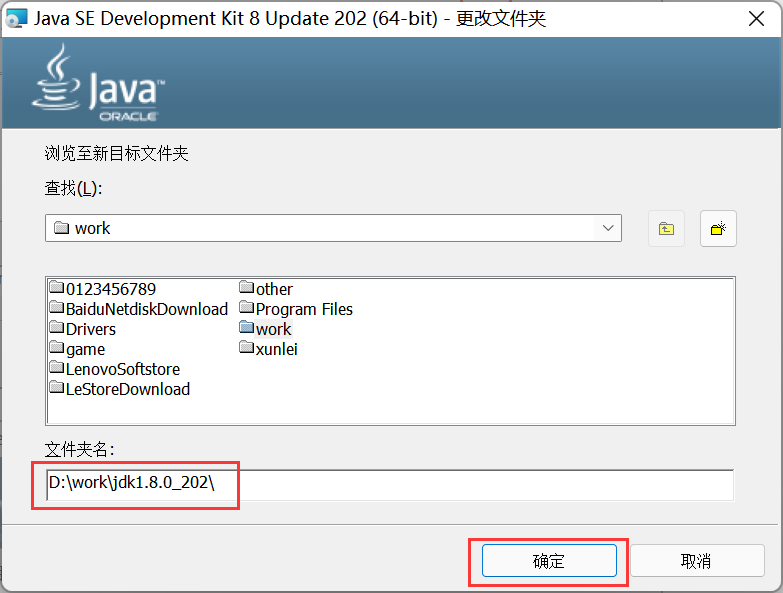Click the folder icon in the work combo box
This screenshot has width=783, height=593.
point(61,228)
